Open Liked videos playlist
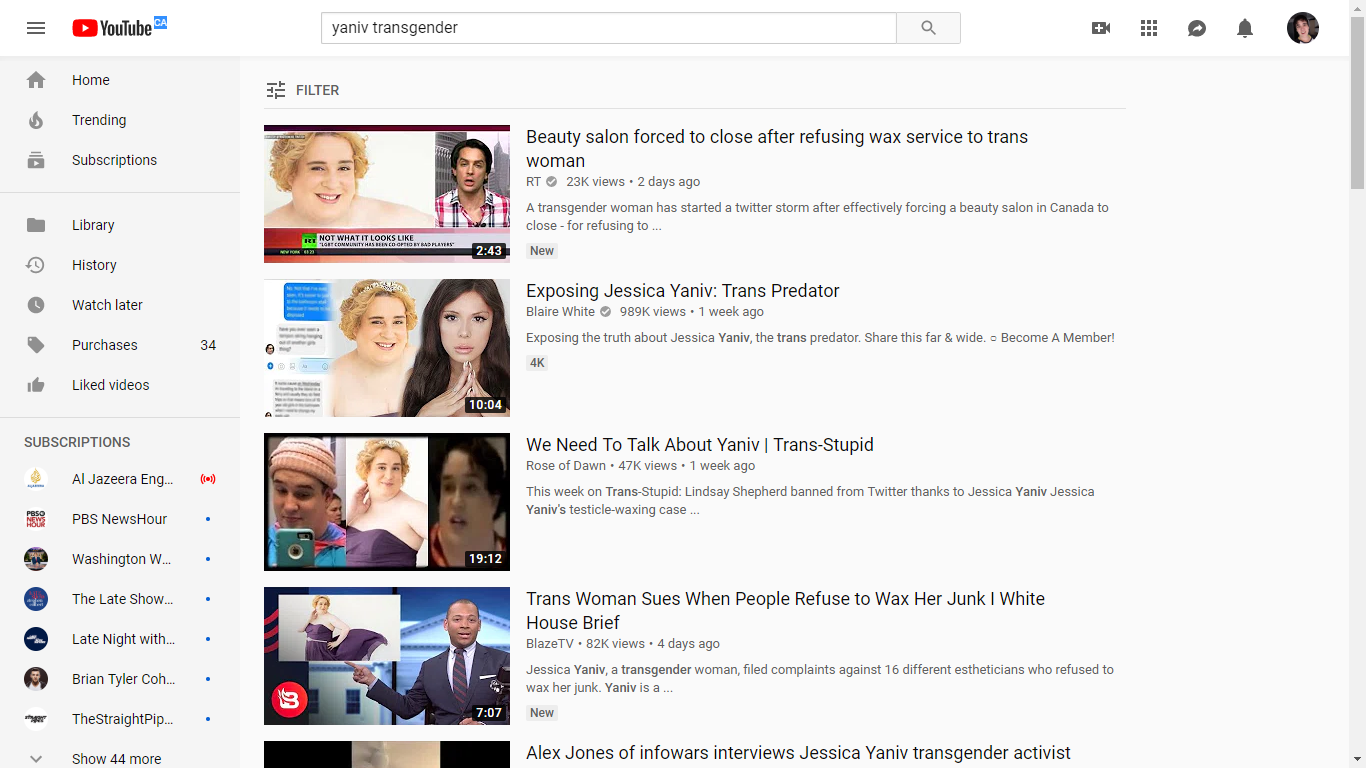1366x768 pixels. click(x=120, y=385)
